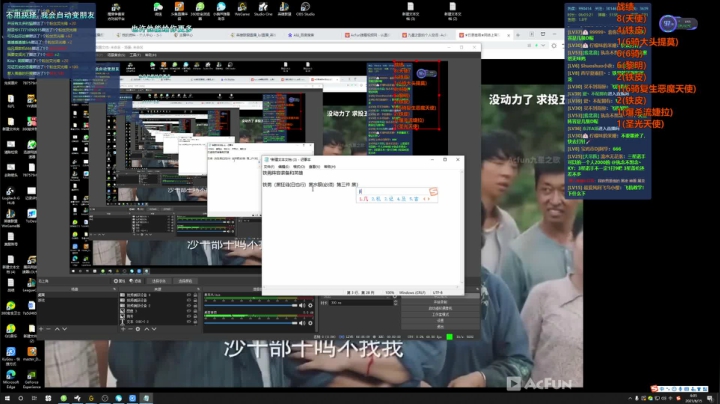Click the 滤镜 button in the OBS source toolbar
720x404 pixels.
[x=136, y=281]
